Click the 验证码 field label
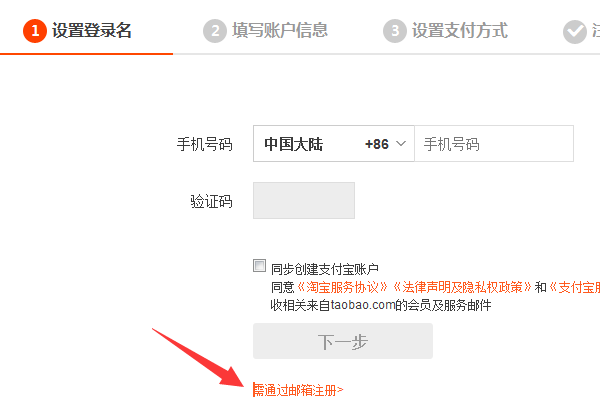The width and height of the screenshot is (600, 417). click(x=211, y=201)
